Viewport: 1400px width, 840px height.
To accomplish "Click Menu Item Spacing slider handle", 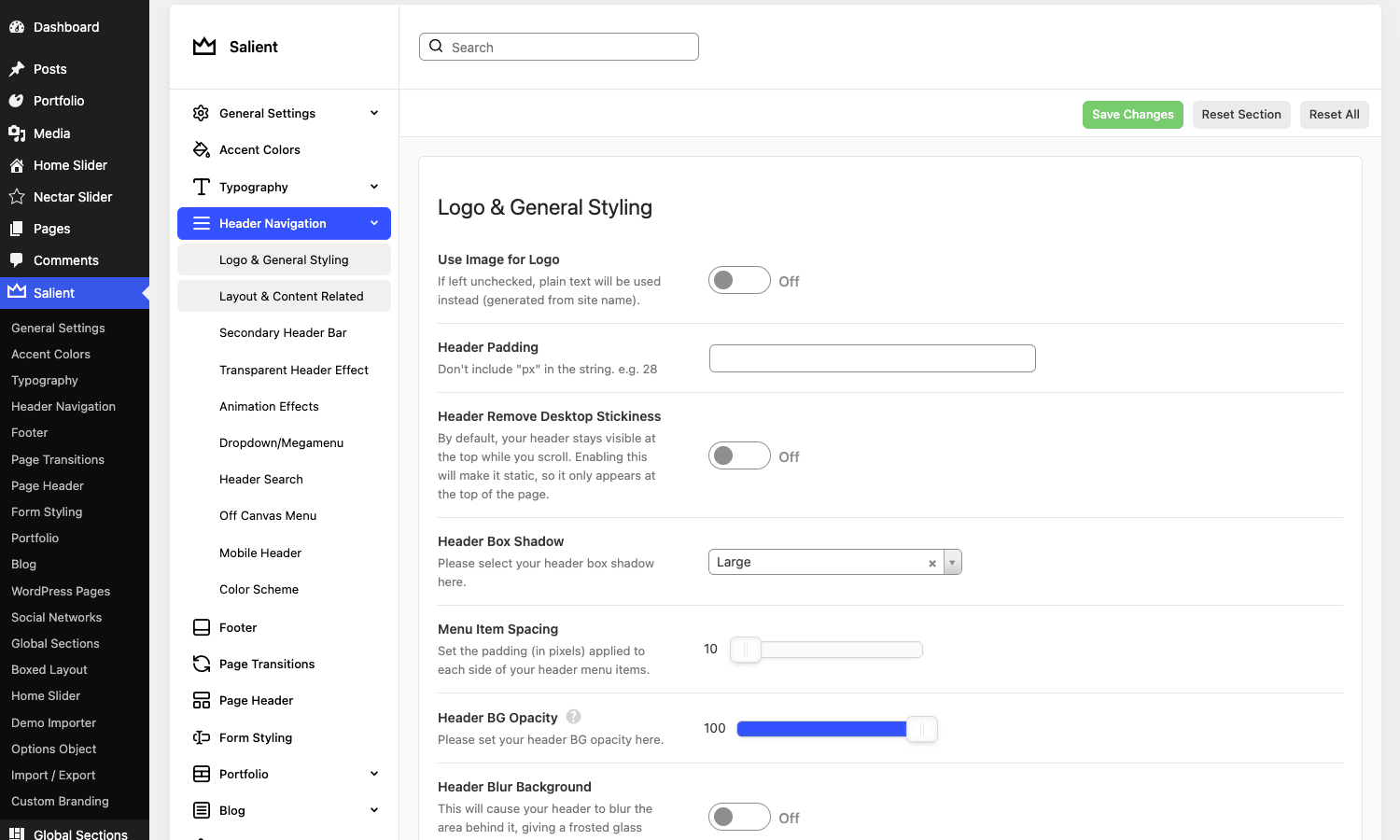I will pyautogui.click(x=746, y=650).
